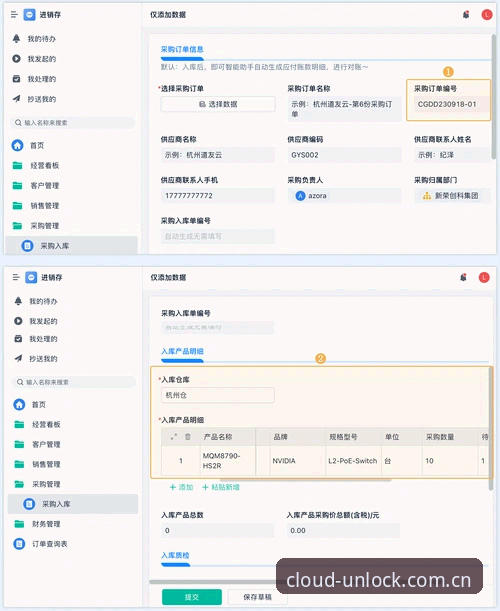Click 采购负责人 member azora
Image resolution: width=500 pixels, height=611 pixels.
311,196
